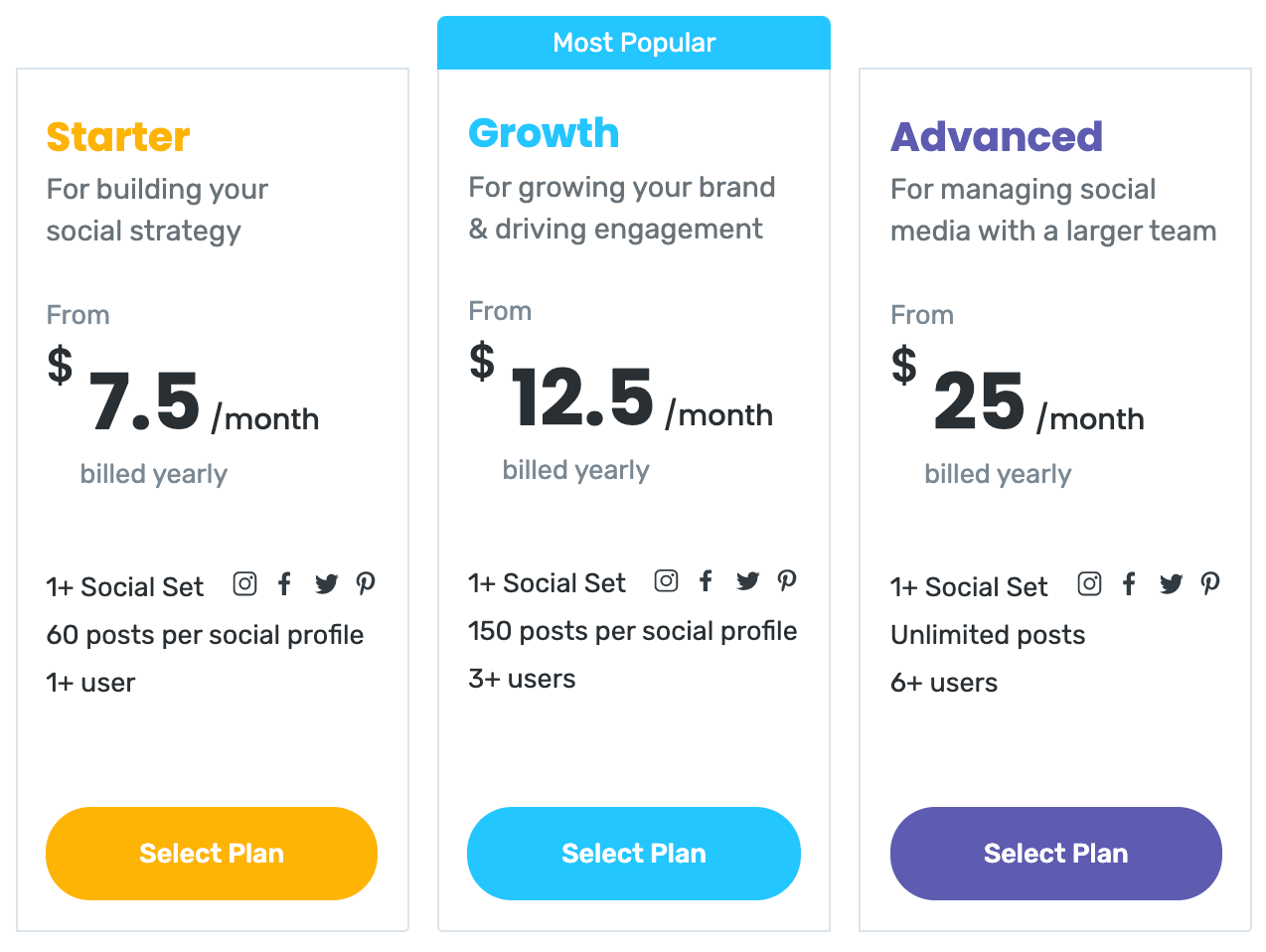This screenshot has width=1266, height=952.
Task: Click the Facebook icon in the Advanced plan
Action: coord(1129,584)
